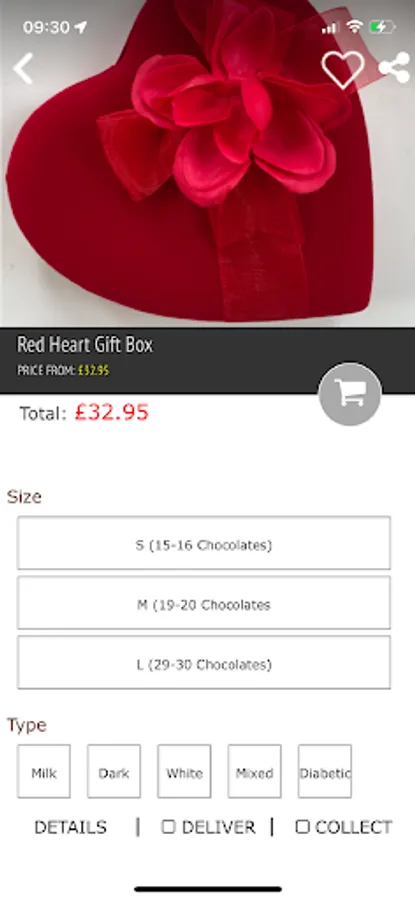415x900 pixels.
Task: Tick the DELIVER checkbox
Action: 168,827
